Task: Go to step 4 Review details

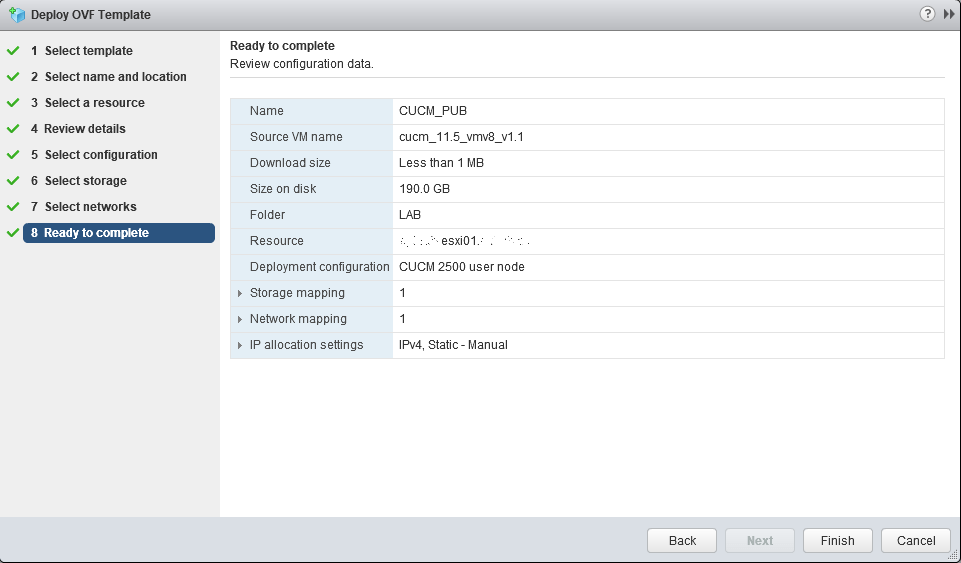Action: coord(78,129)
